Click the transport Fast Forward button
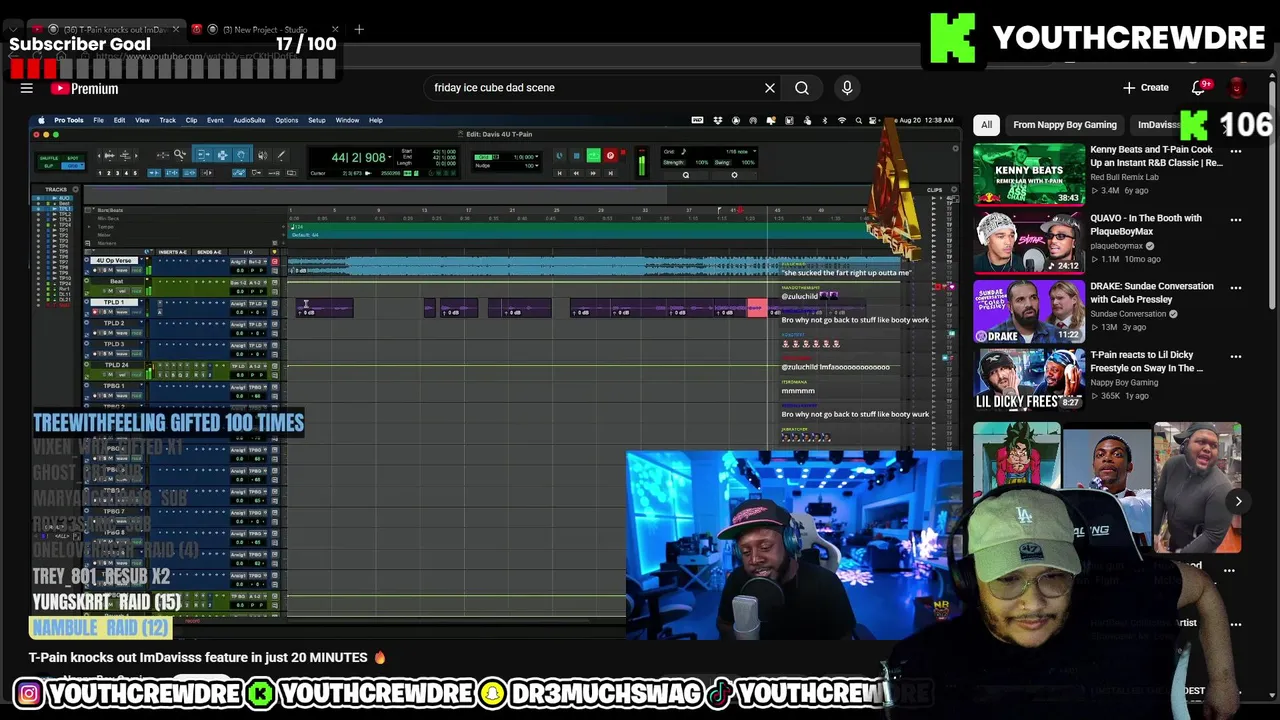The width and height of the screenshot is (1280, 720). click(593, 173)
